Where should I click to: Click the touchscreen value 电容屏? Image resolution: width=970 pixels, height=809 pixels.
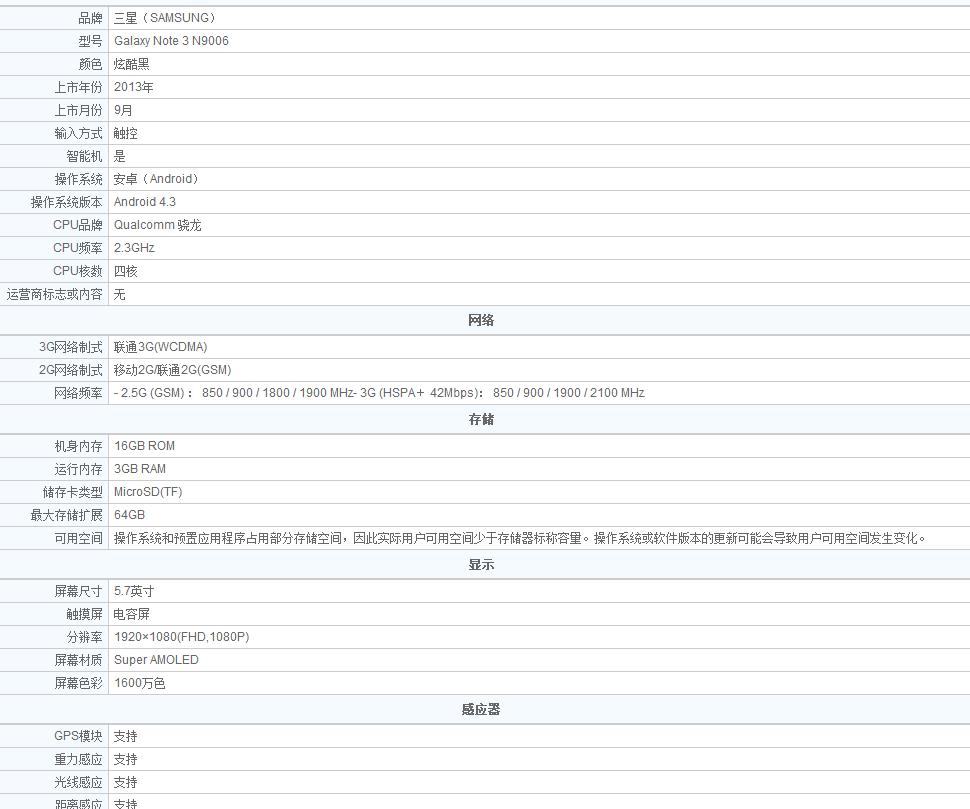132,614
